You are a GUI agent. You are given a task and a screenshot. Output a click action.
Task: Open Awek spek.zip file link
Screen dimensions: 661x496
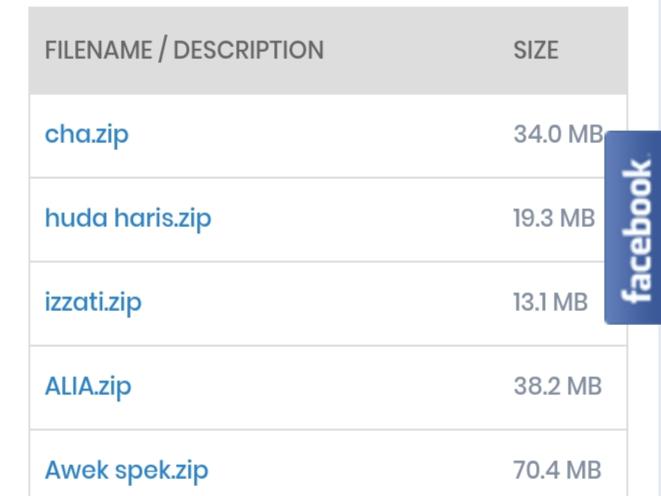(127, 470)
